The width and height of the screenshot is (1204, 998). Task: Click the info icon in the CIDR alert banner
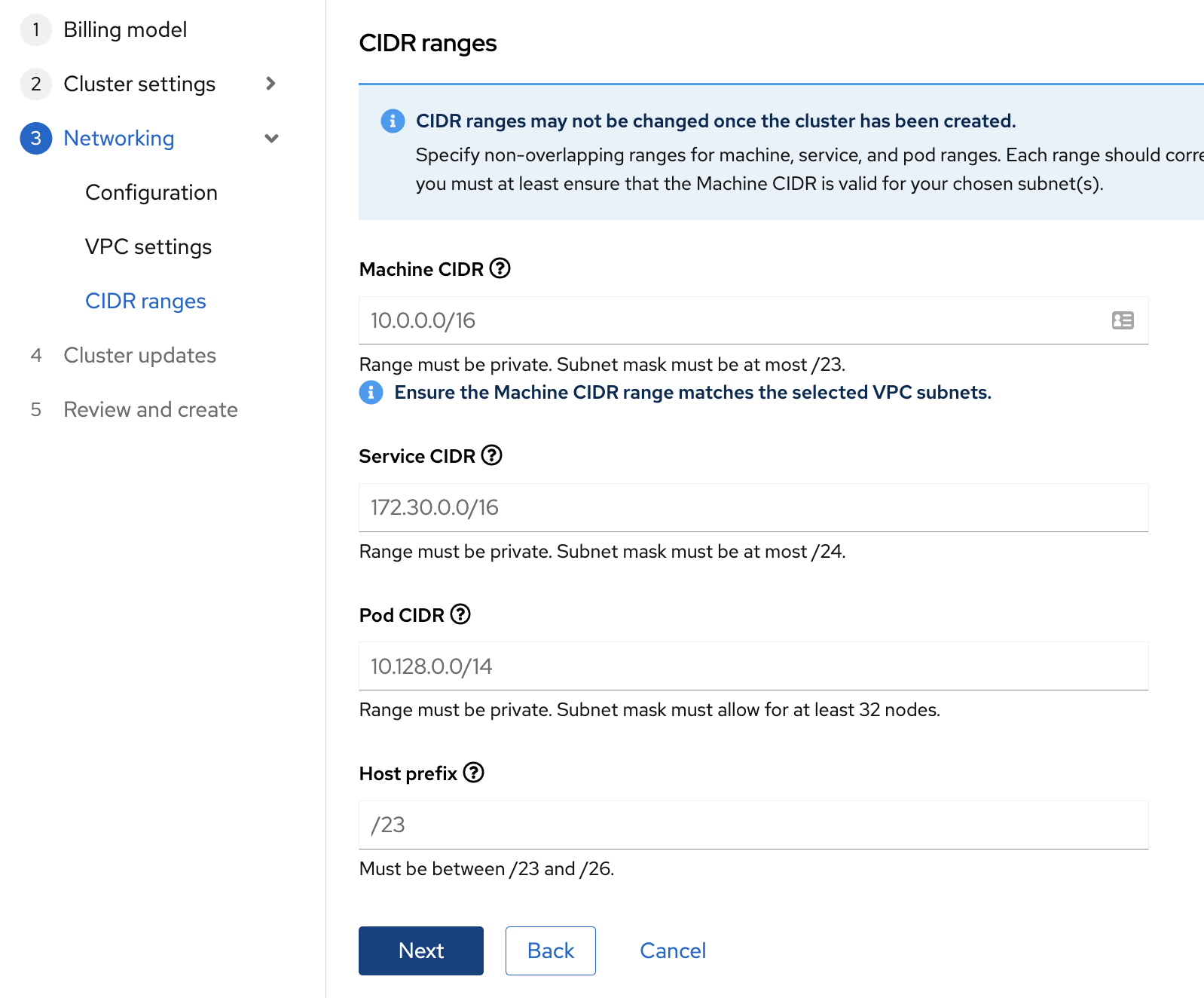393,121
